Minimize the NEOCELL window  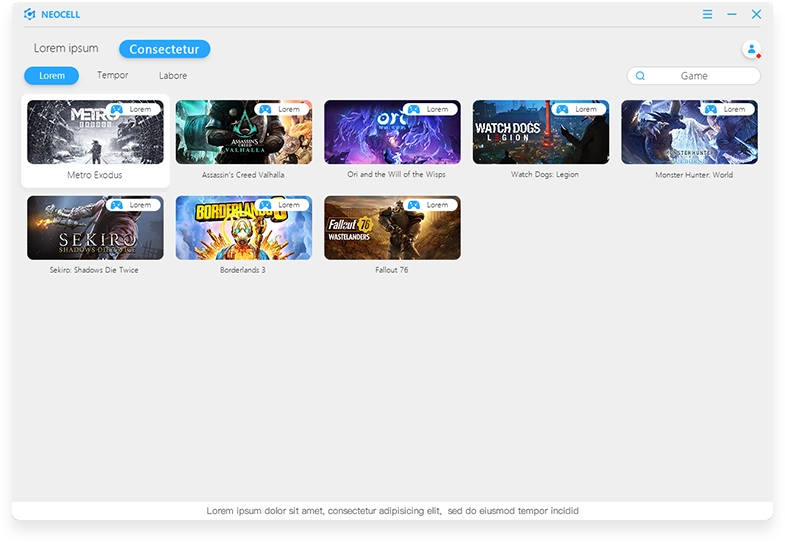732,14
